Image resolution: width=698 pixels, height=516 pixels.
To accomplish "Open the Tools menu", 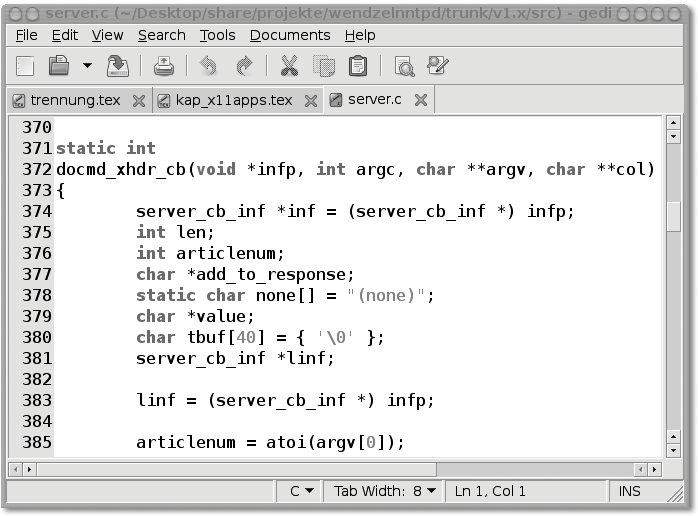I will point(217,35).
